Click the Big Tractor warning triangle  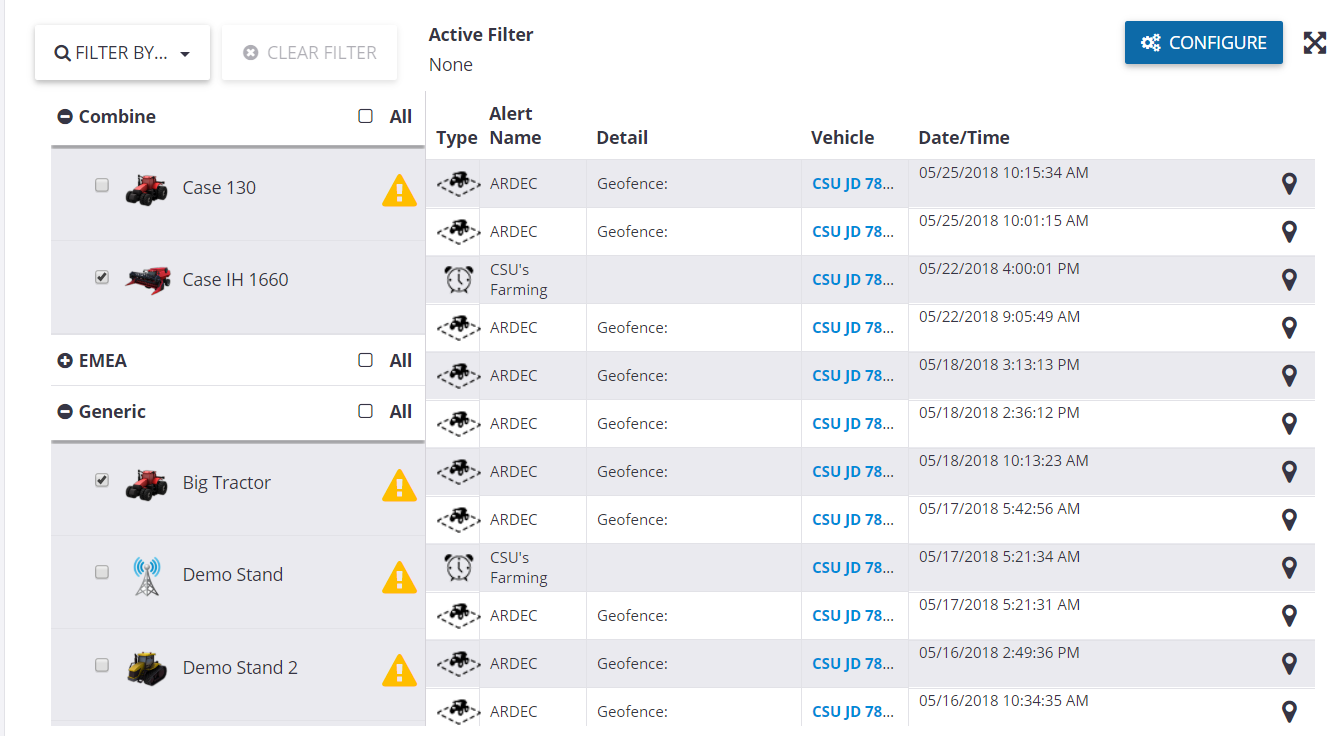coord(399,485)
